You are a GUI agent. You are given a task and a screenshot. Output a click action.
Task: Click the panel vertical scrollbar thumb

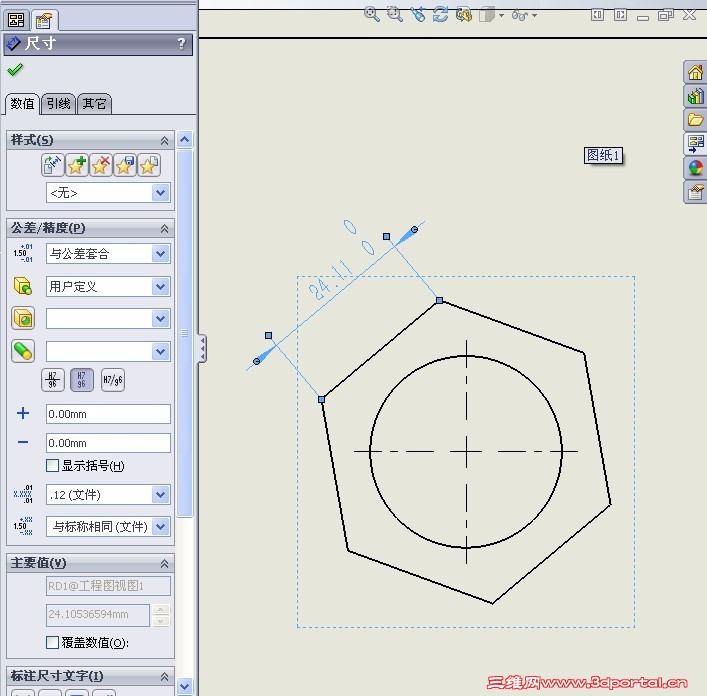[x=184, y=334]
